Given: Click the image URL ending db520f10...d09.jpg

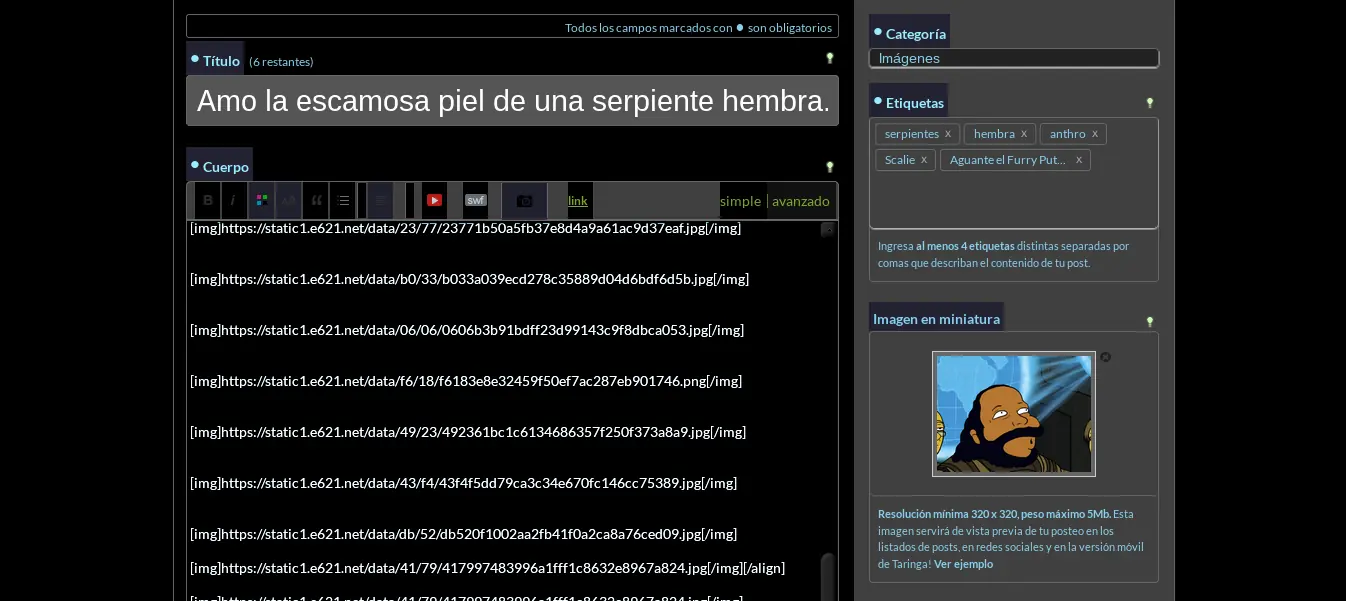Looking at the screenshot, I should (463, 534).
